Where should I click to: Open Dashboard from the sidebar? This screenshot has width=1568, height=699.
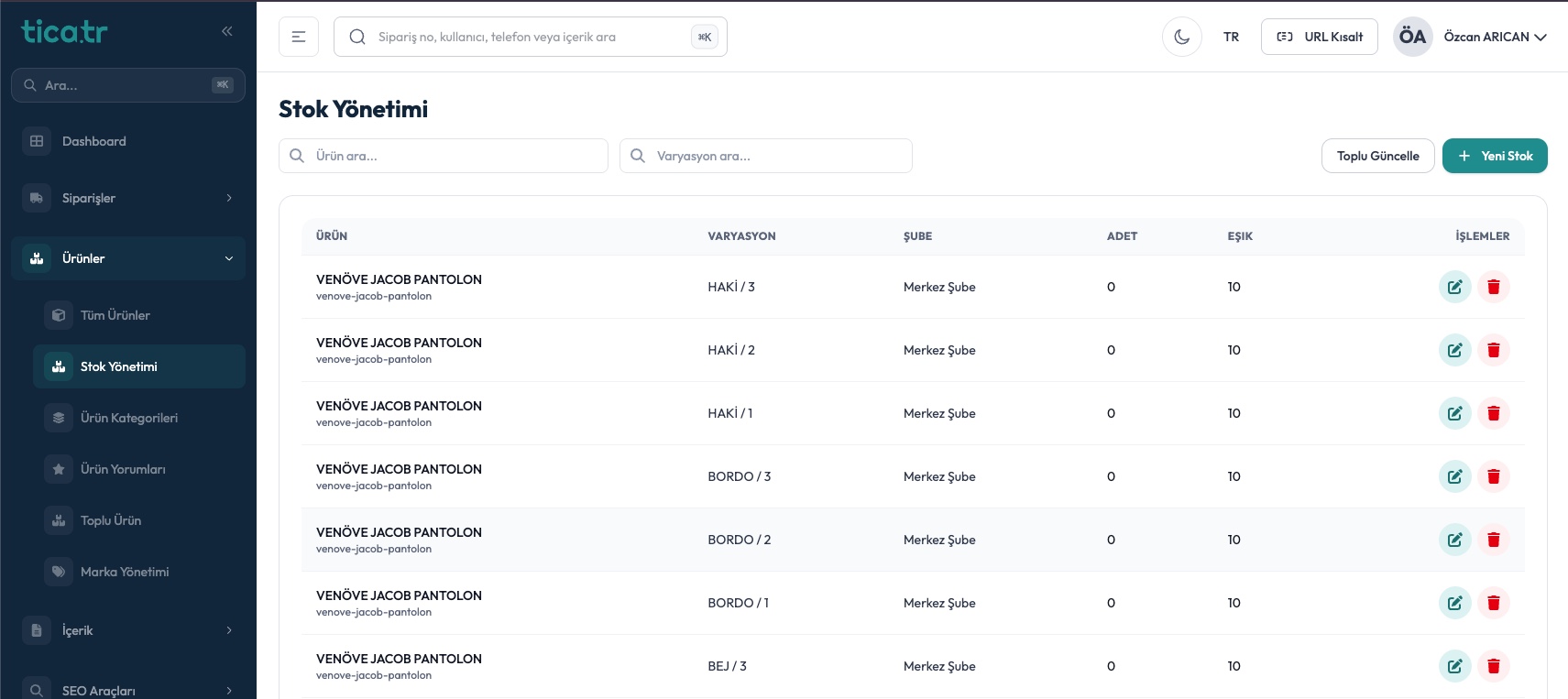tap(128, 141)
